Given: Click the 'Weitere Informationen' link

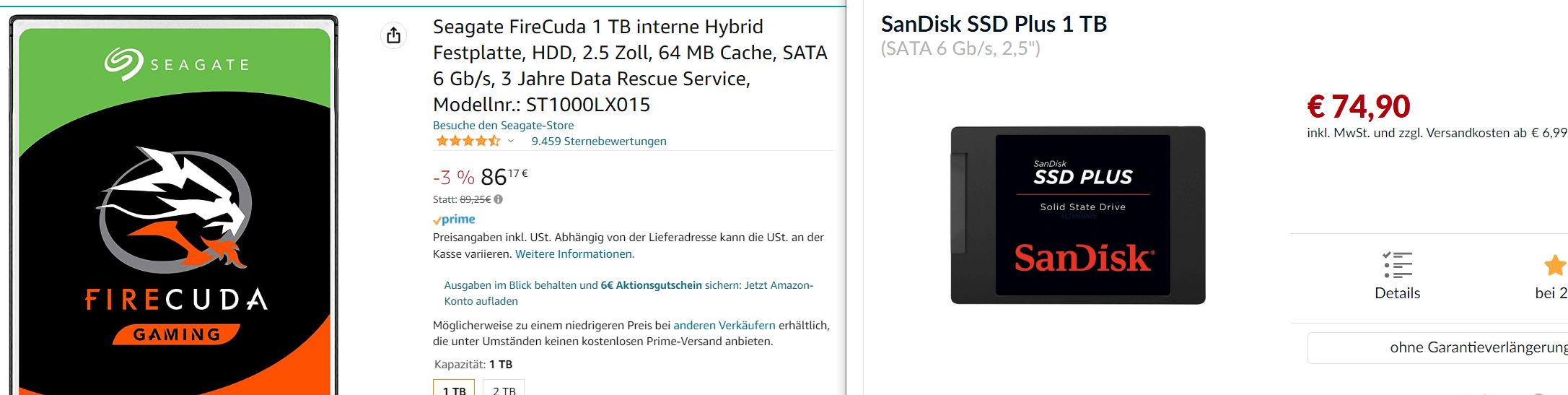Looking at the screenshot, I should click(x=574, y=253).
